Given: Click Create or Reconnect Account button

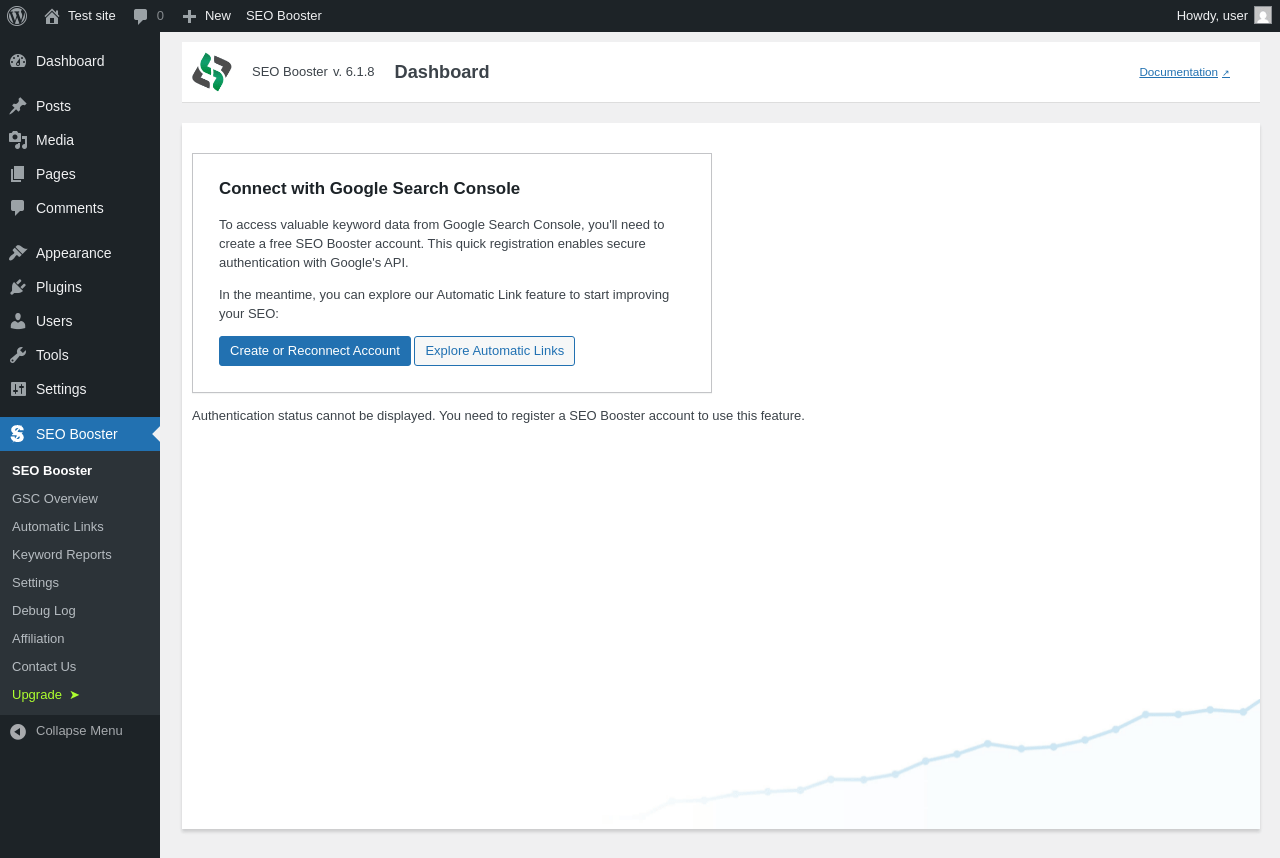Looking at the screenshot, I should click(315, 351).
